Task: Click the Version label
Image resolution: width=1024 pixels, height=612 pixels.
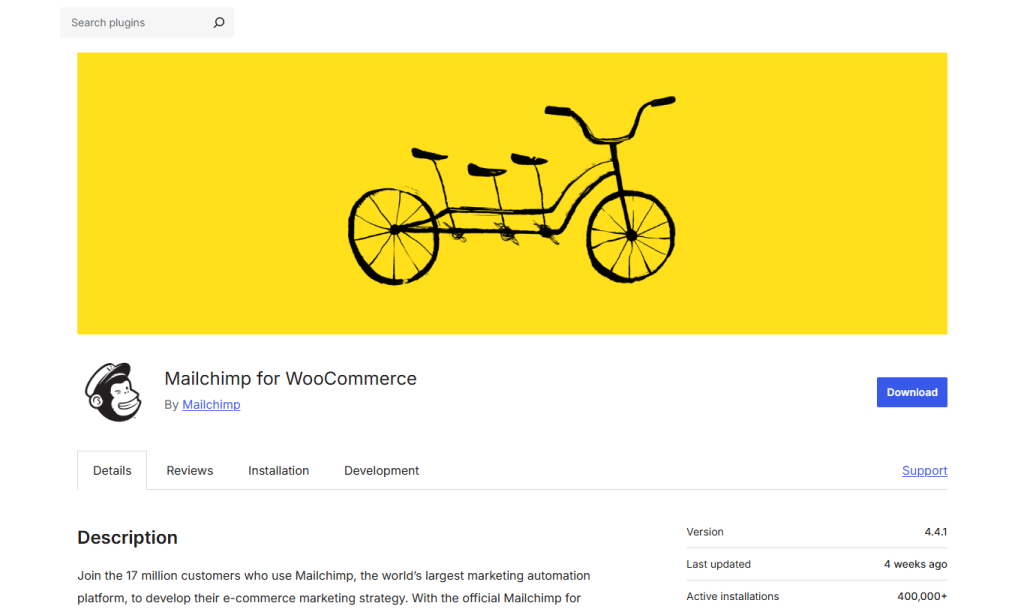Action: tap(705, 532)
